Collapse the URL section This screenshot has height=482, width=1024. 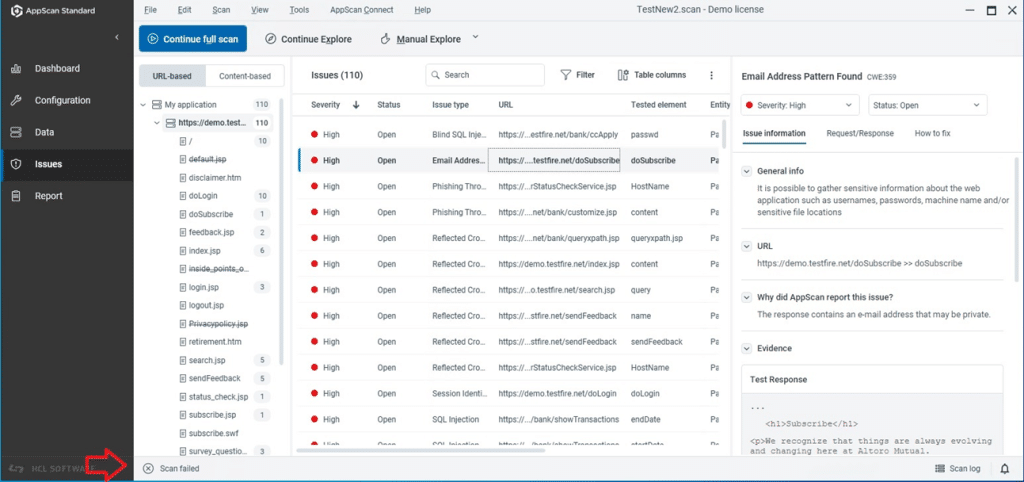coord(746,247)
